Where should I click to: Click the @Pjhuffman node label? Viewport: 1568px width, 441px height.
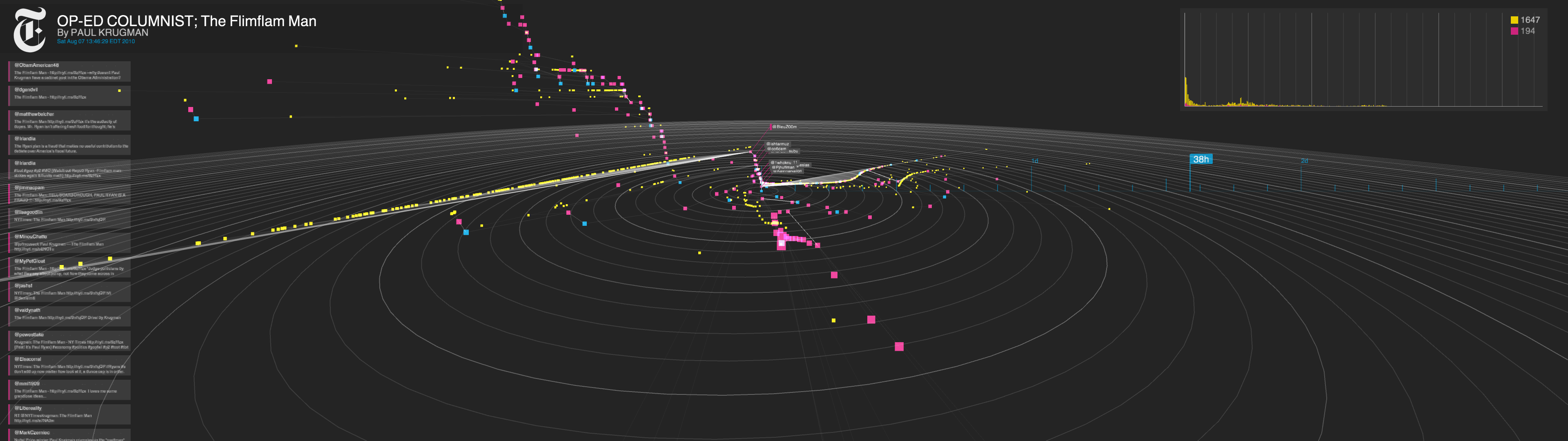pyautogui.click(x=784, y=167)
